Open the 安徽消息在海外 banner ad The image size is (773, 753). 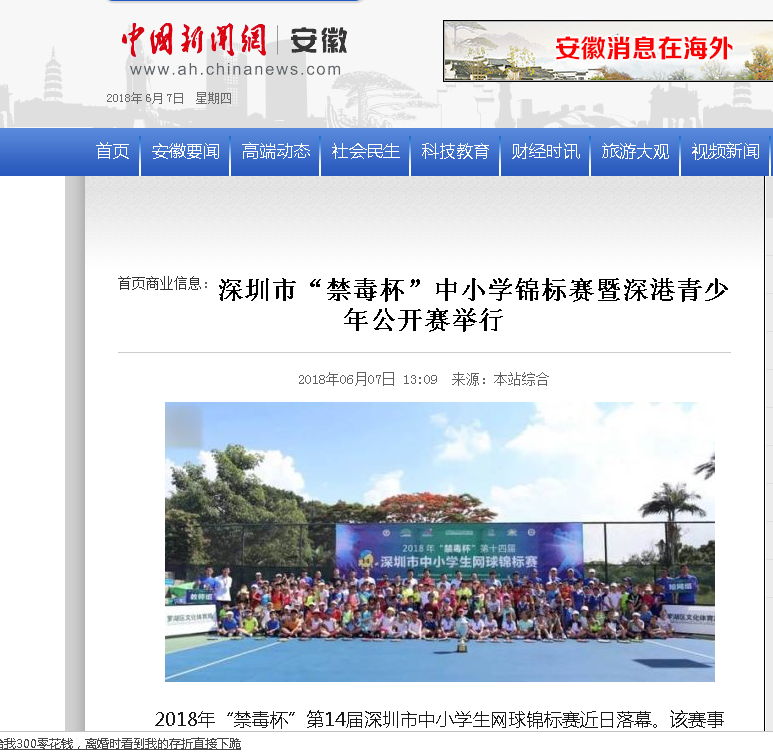(607, 50)
